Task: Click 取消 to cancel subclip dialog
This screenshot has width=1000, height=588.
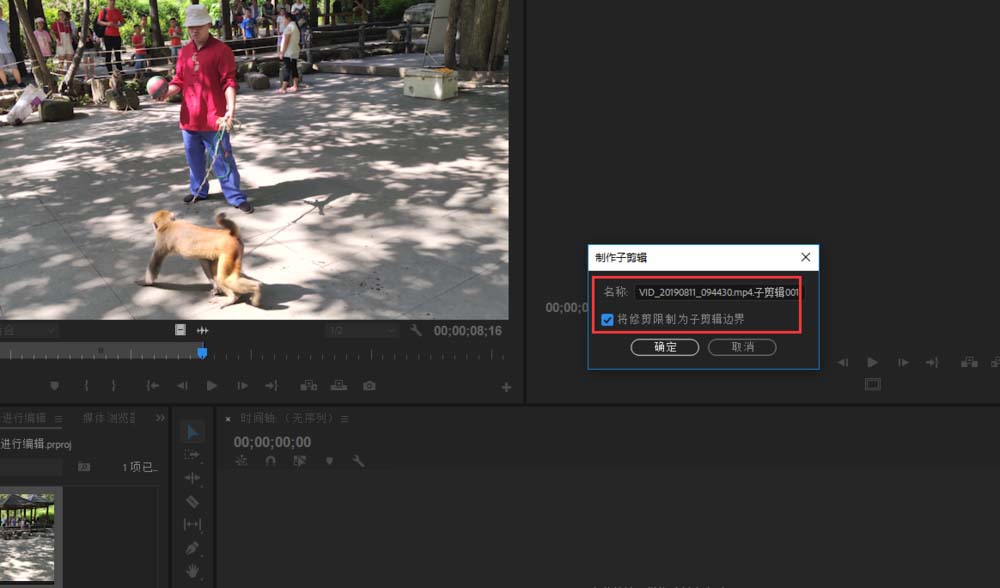Action: pos(742,347)
